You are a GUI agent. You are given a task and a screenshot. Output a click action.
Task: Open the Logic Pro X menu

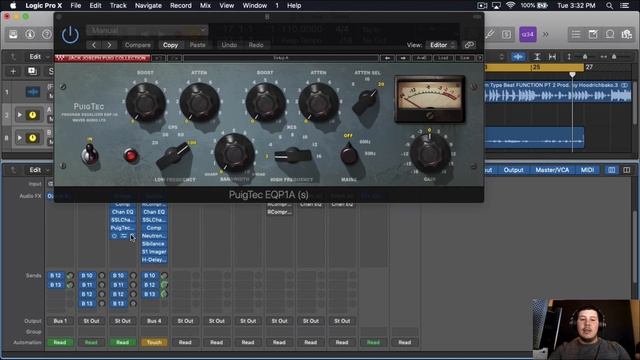click(43, 6)
